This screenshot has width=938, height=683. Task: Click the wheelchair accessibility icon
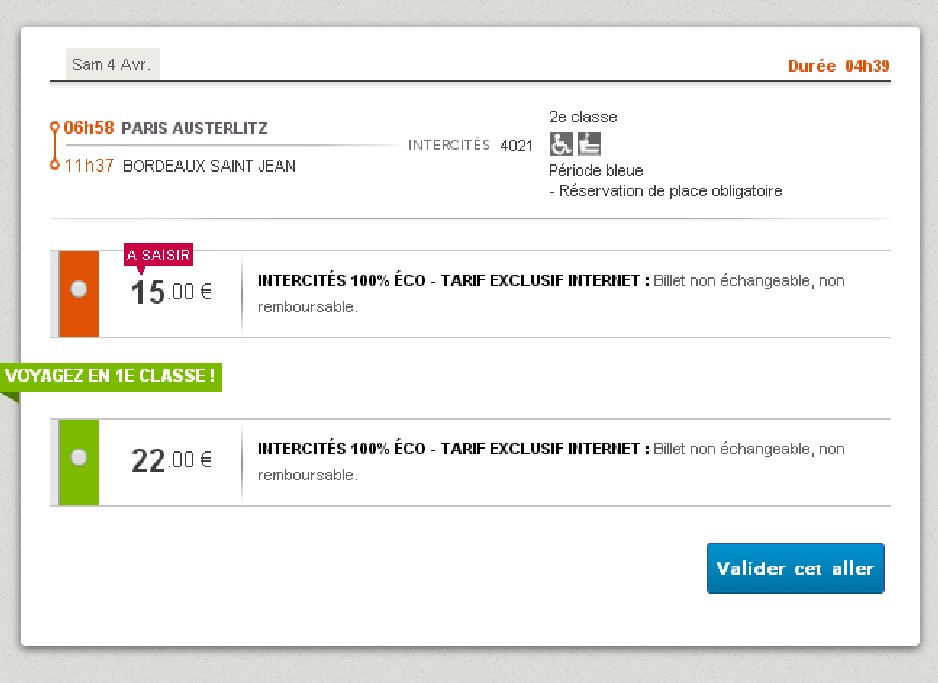point(561,144)
